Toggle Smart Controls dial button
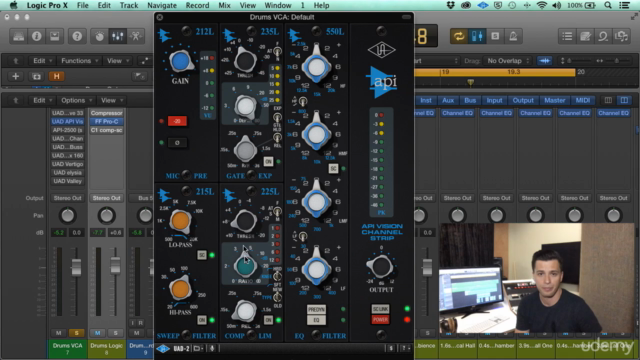The width and height of the screenshot is (640, 360). coord(100,36)
